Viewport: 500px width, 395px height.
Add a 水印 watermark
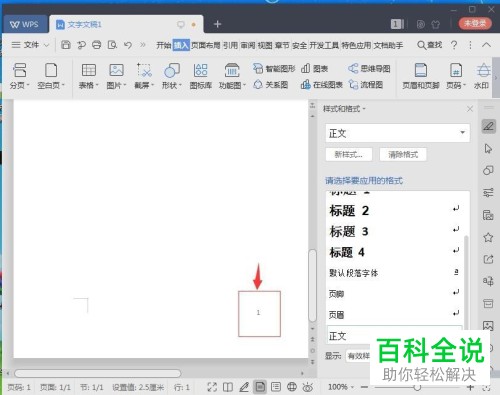(x=482, y=76)
